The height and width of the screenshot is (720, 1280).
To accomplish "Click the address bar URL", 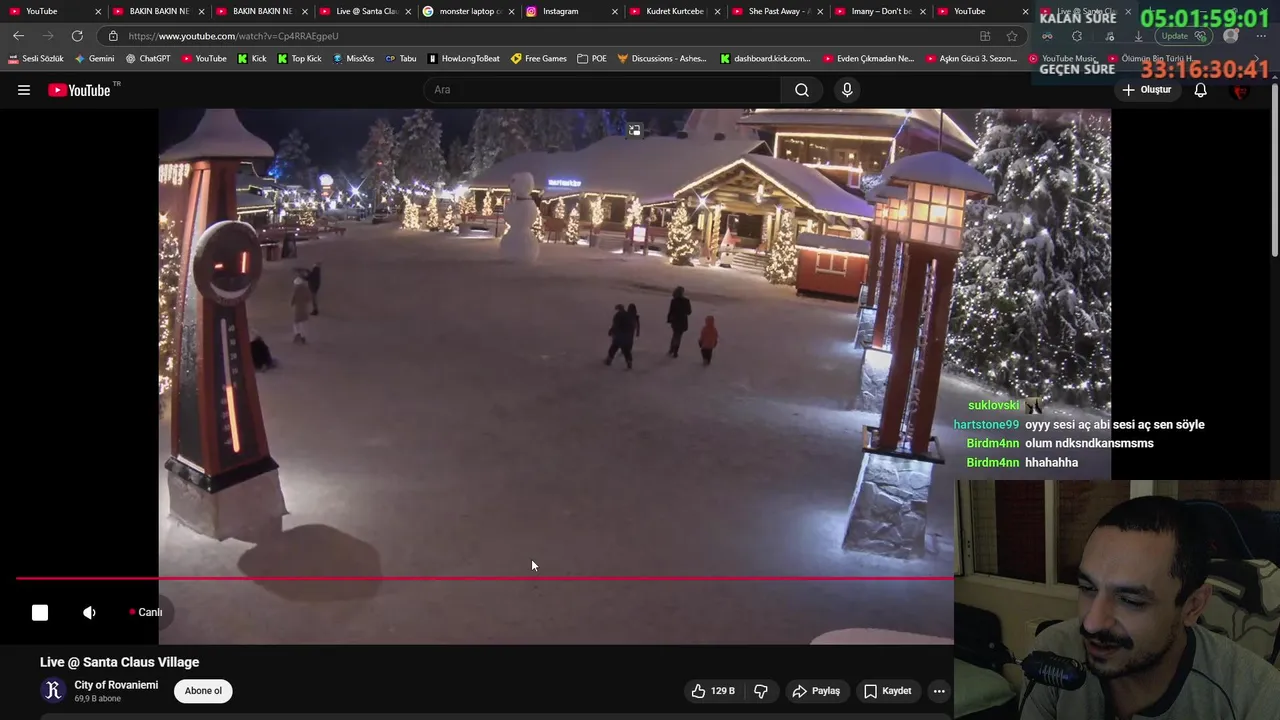I will (234, 36).
